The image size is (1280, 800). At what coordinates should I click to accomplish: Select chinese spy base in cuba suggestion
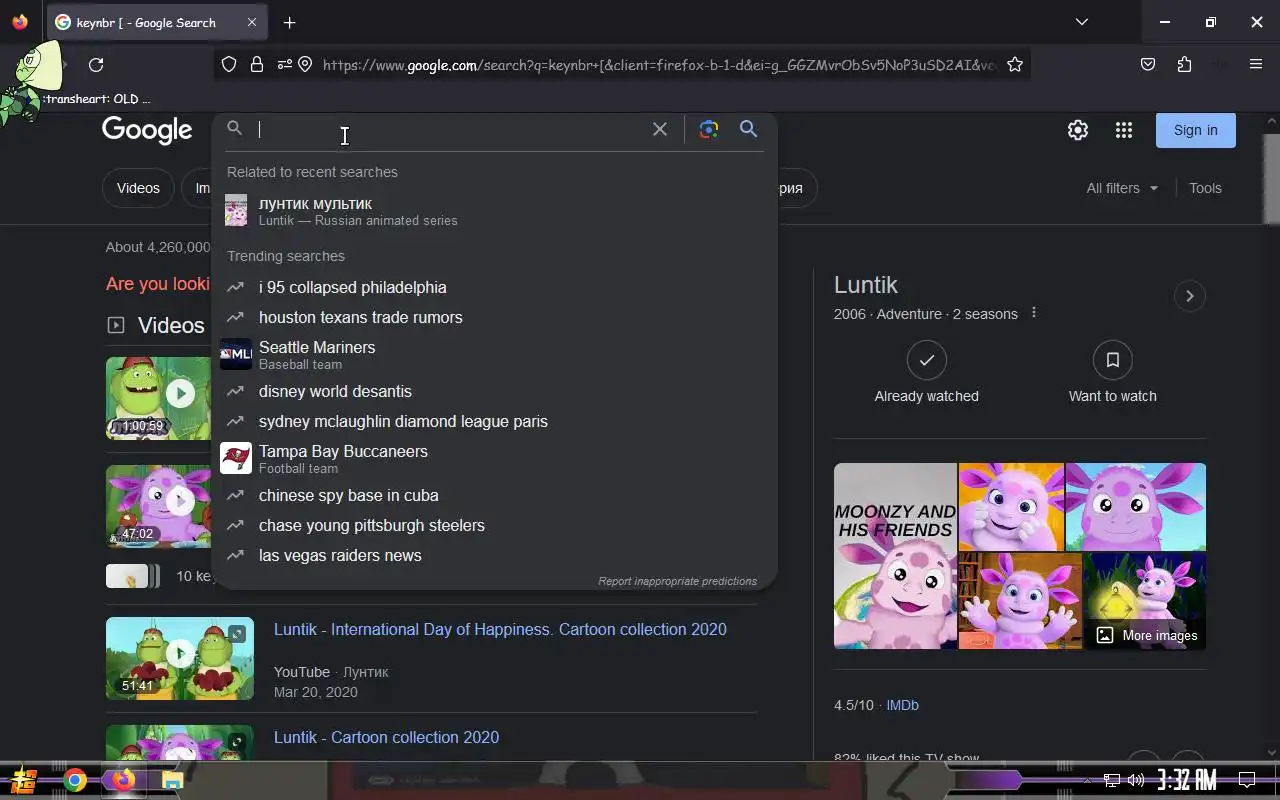click(x=494, y=495)
